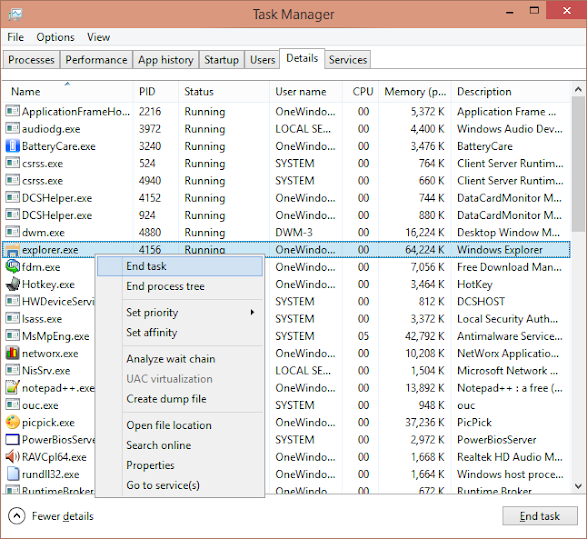Image resolution: width=587 pixels, height=539 pixels.
Task: Click the audiodg.exe process icon
Action: tap(12, 128)
